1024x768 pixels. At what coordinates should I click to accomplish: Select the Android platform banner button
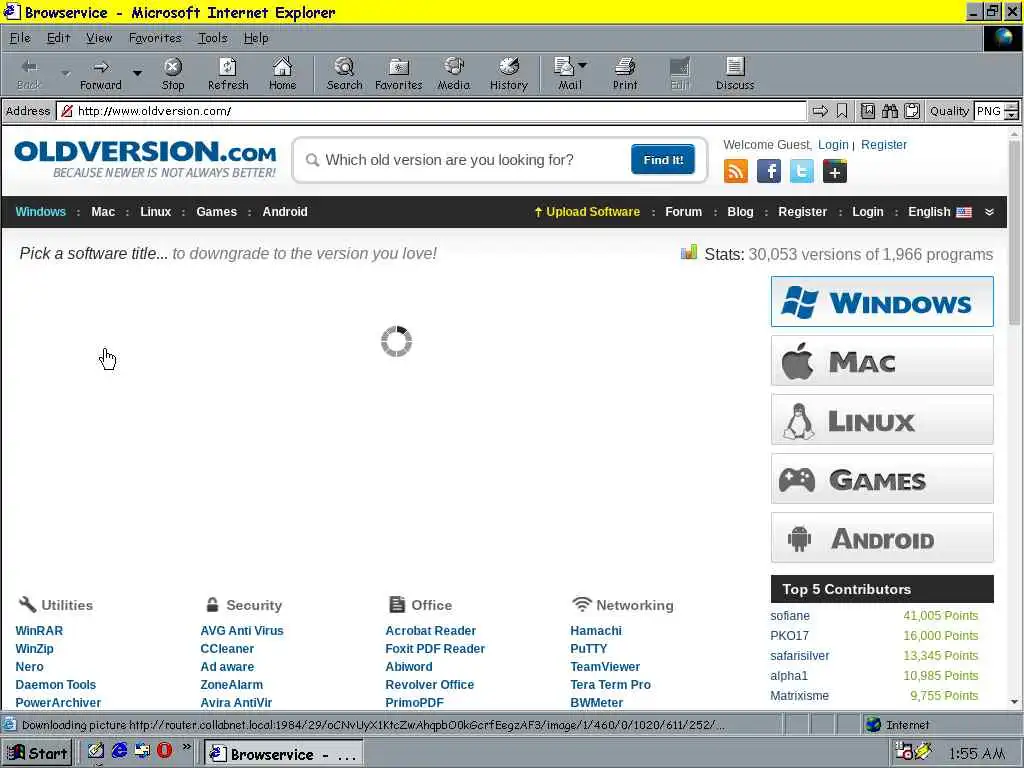click(882, 537)
